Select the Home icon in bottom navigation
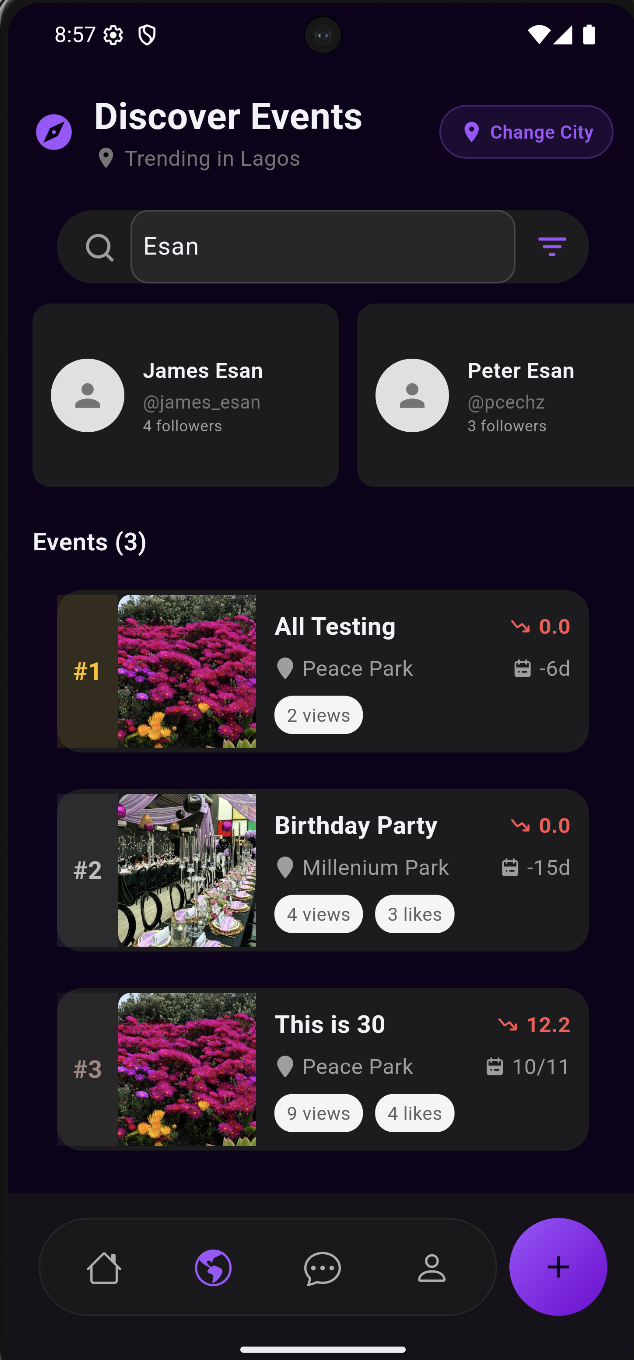This screenshot has height=1360, width=634. (x=104, y=1267)
